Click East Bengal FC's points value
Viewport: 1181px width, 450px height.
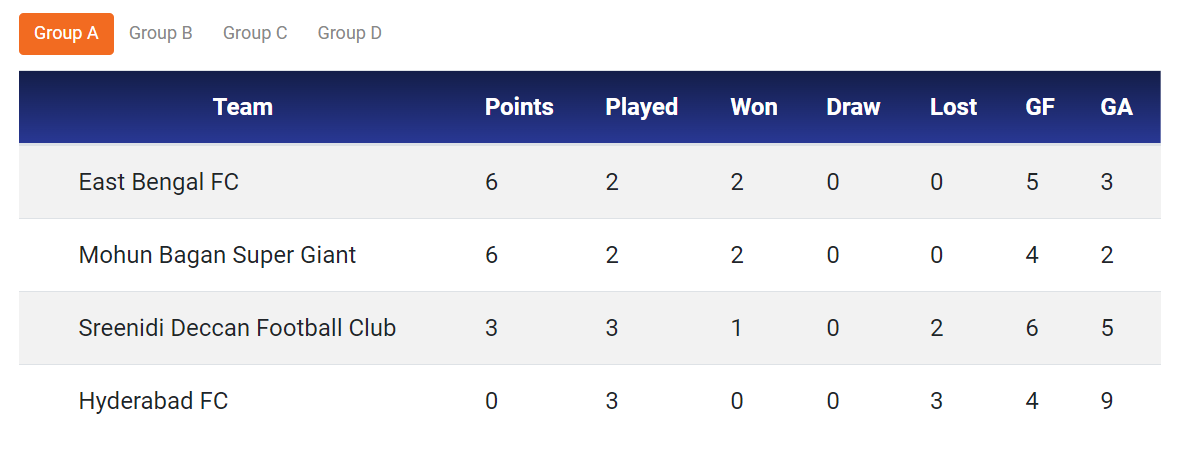click(491, 182)
